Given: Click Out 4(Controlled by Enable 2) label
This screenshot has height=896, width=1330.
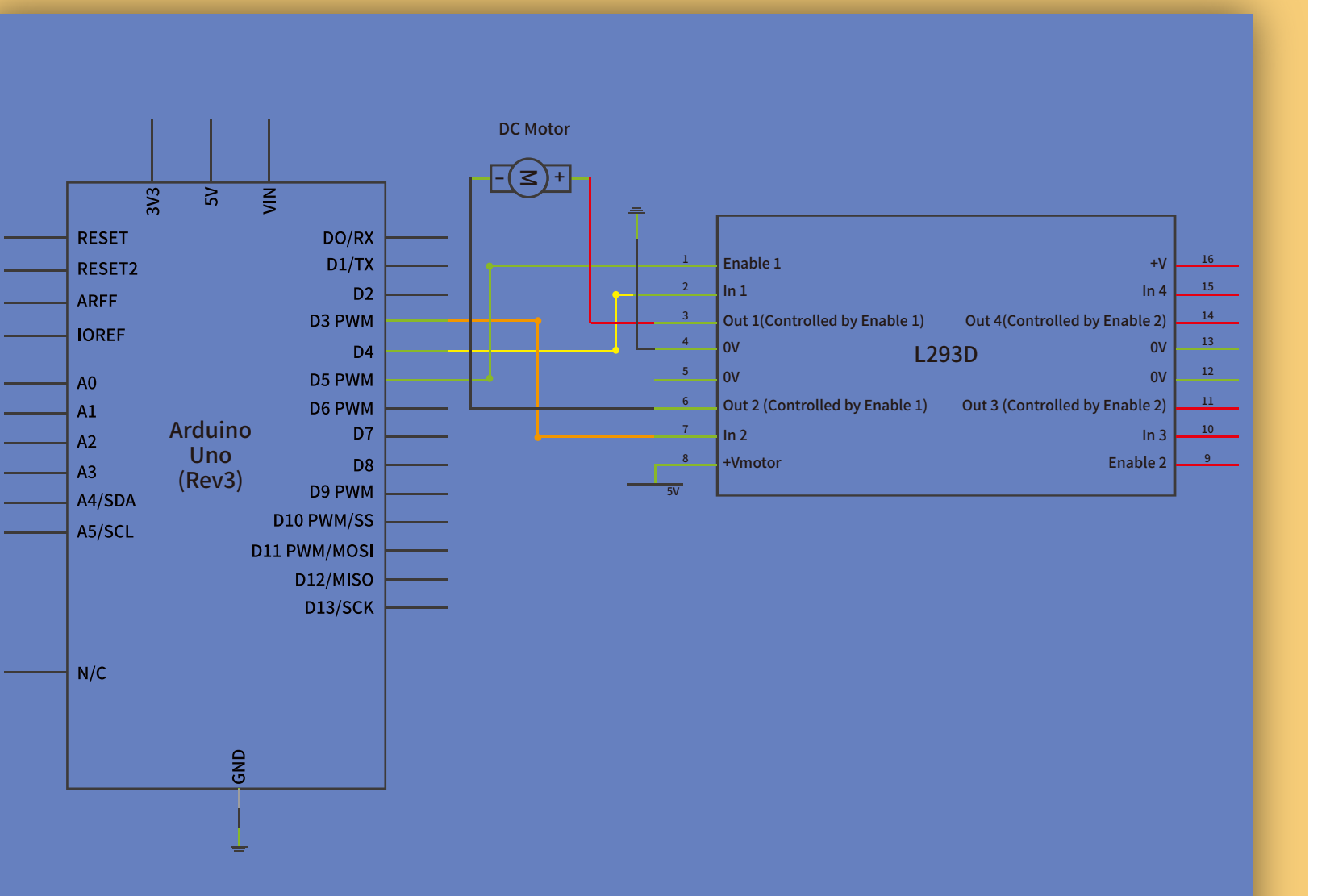Looking at the screenshot, I should pos(1065,321).
